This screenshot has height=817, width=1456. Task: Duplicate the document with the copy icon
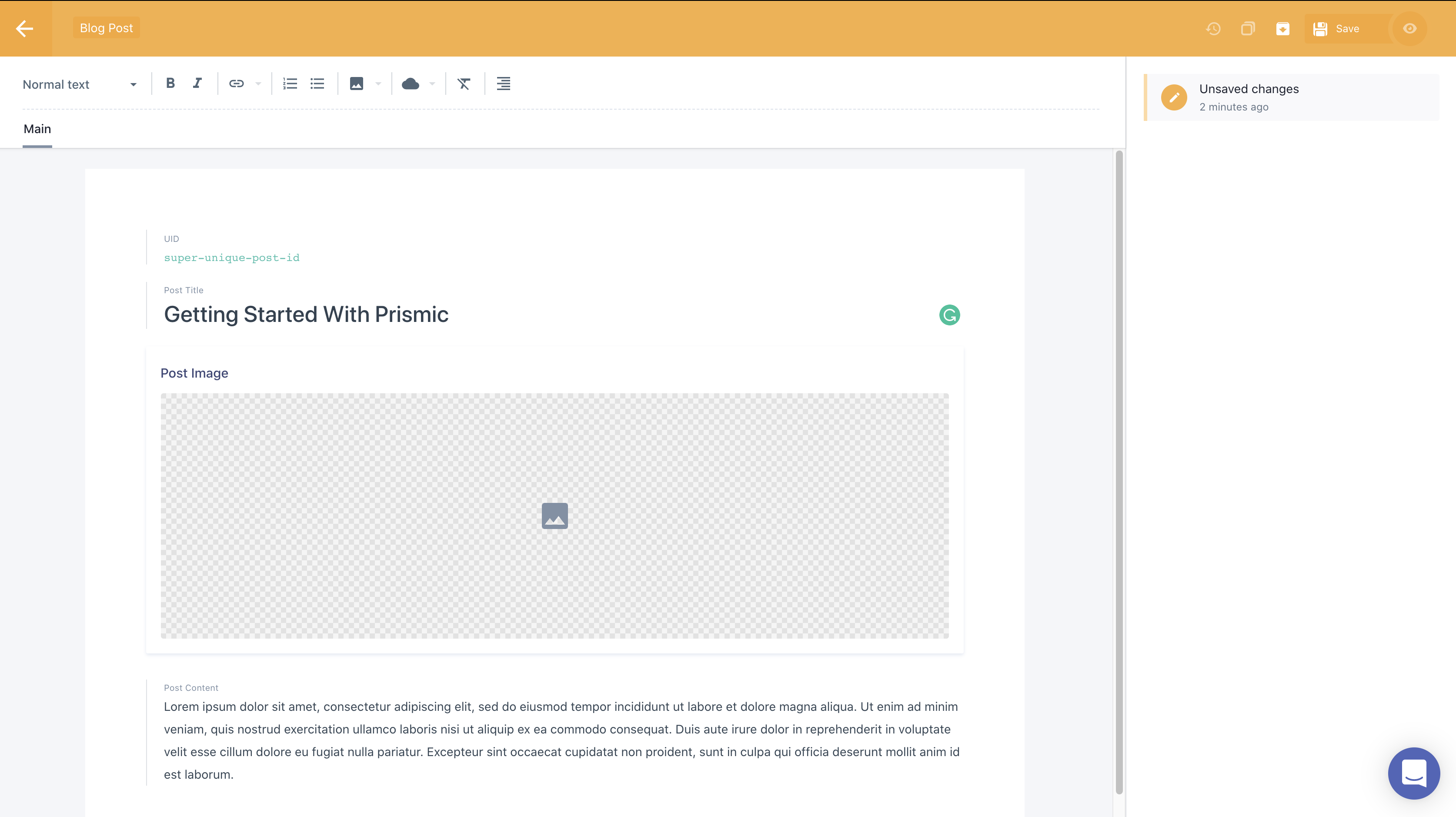point(1247,29)
